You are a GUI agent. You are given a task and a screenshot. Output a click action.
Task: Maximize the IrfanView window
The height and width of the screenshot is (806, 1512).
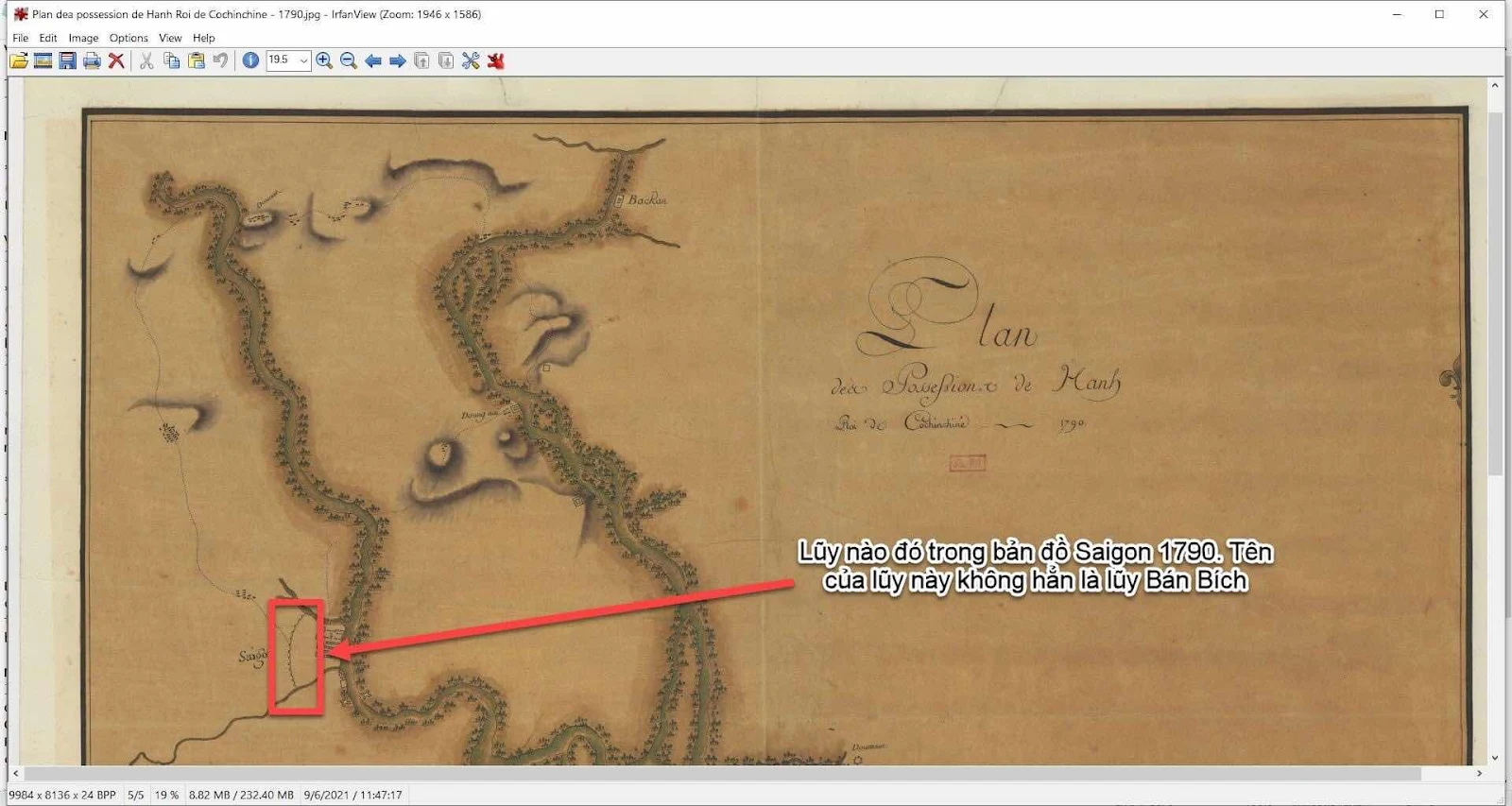(x=1439, y=14)
